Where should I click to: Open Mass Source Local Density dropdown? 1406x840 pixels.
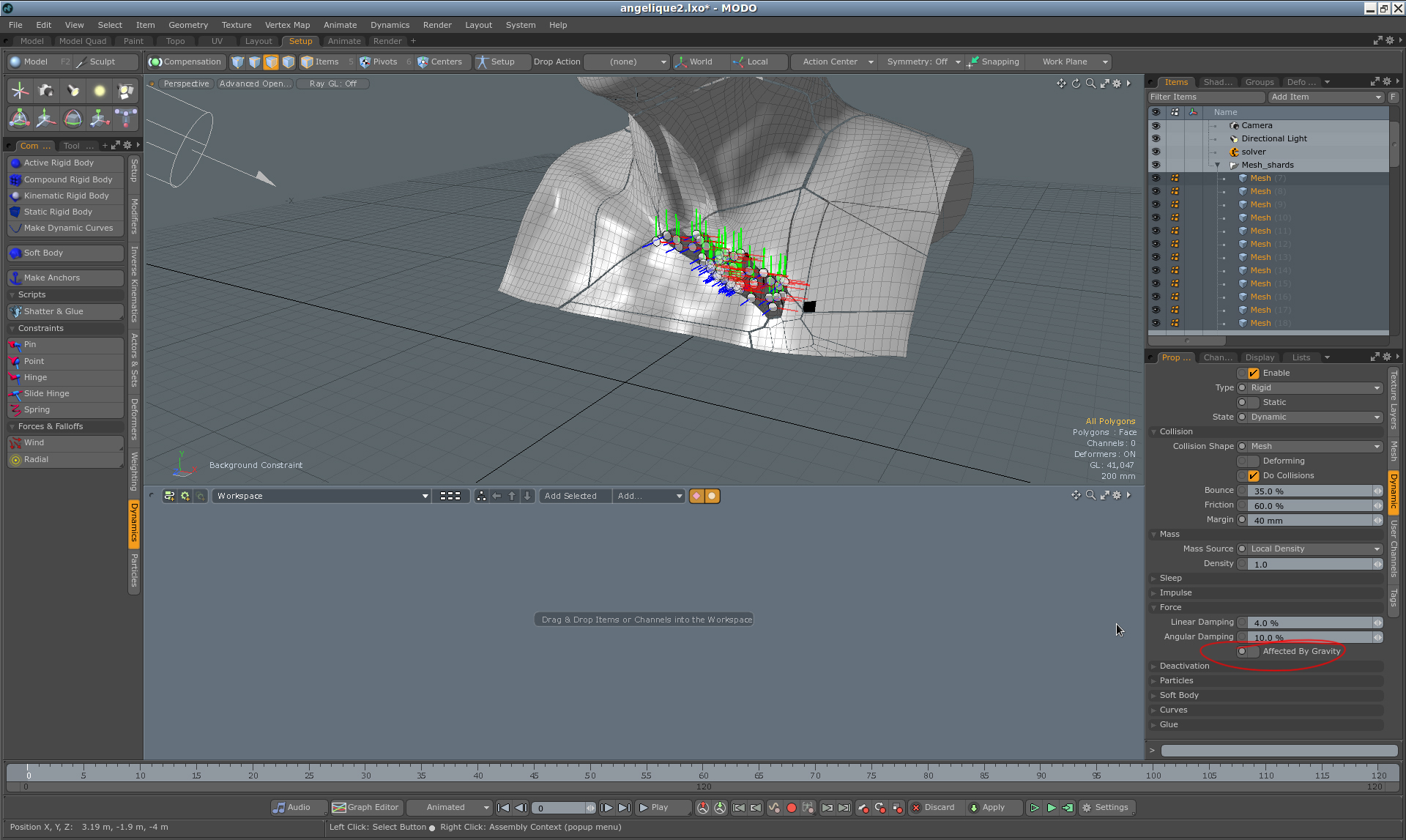(1314, 549)
